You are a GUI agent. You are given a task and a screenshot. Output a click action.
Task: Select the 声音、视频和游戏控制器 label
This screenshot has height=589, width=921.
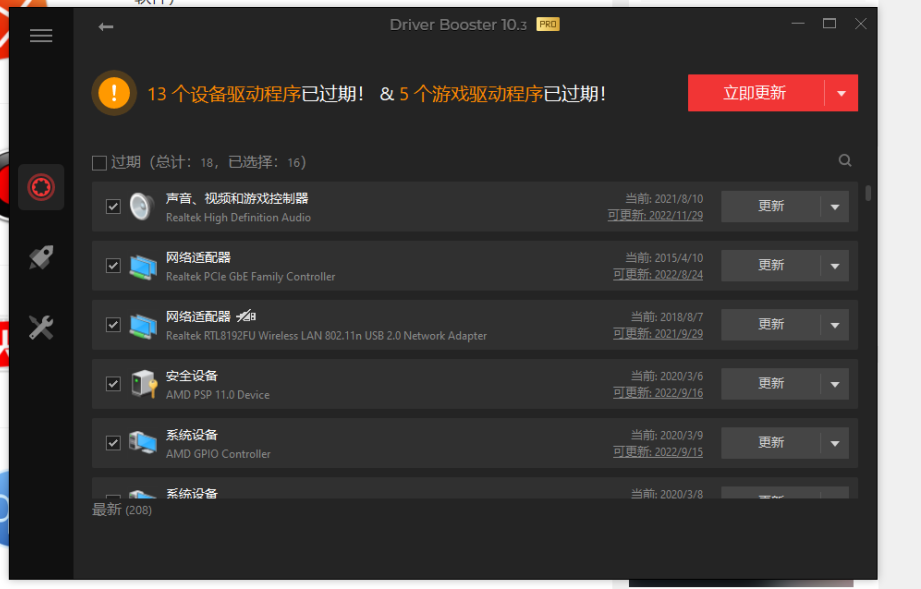[x=237, y=198]
